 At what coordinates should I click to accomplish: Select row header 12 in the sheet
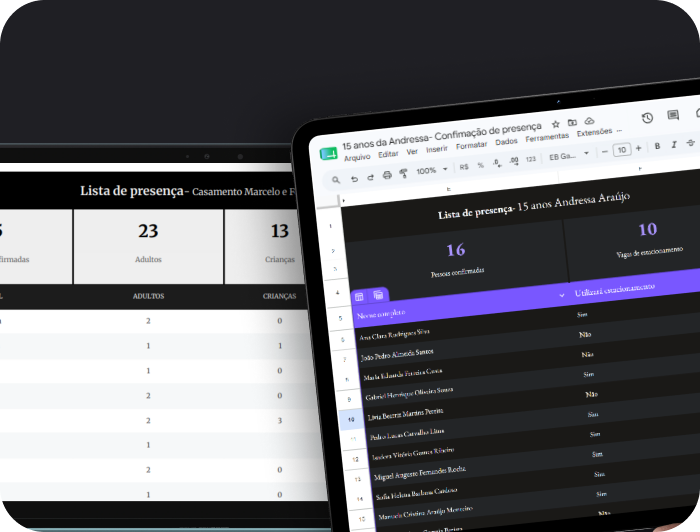355,460
